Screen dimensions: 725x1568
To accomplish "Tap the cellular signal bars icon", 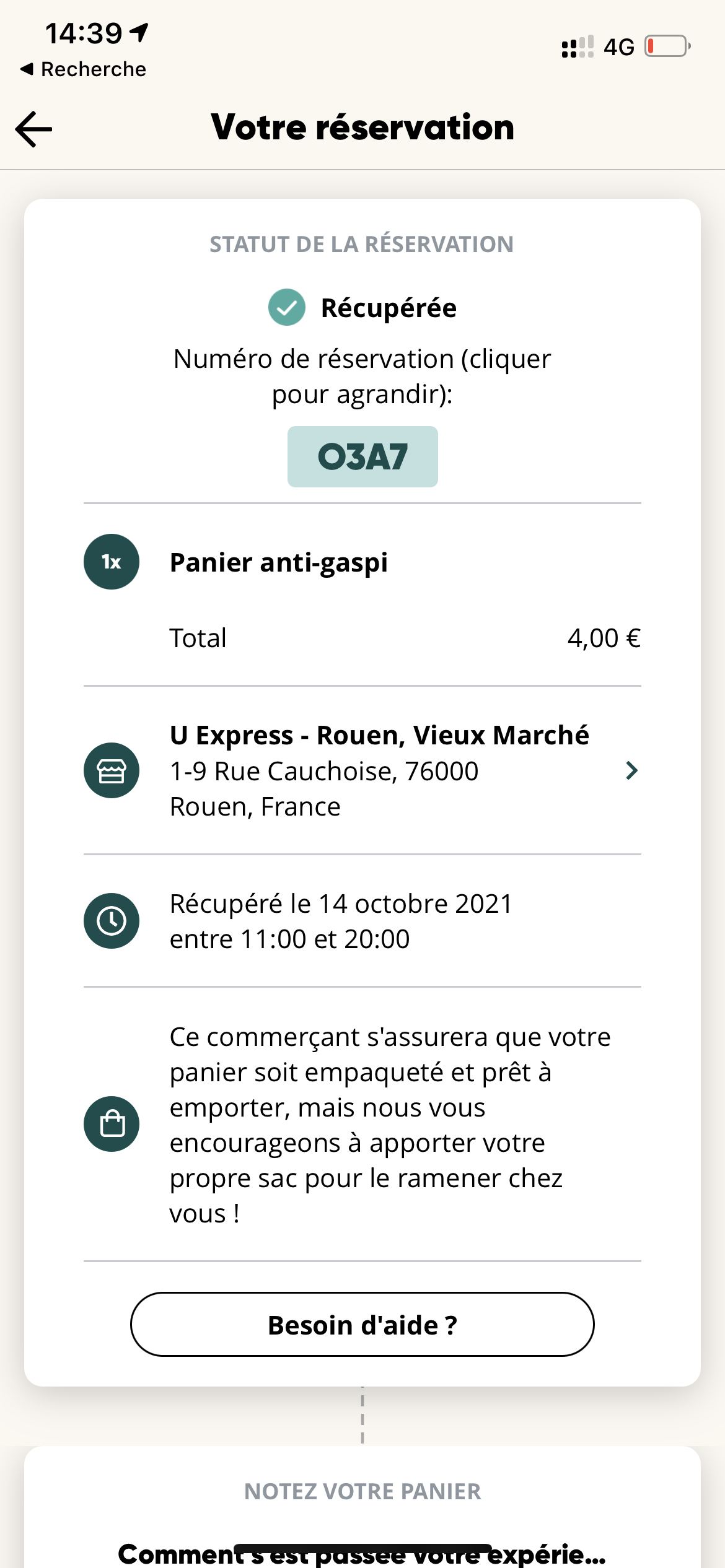I will [577, 47].
